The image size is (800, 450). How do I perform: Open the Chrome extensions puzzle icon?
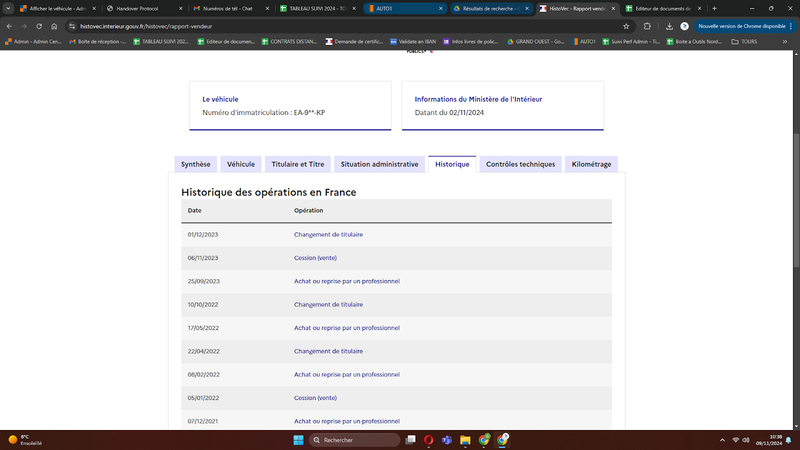(647, 26)
